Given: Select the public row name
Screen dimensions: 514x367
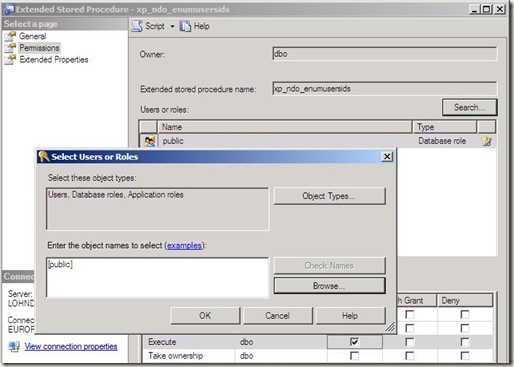Looking at the screenshot, I should pyautogui.click(x=173, y=141).
